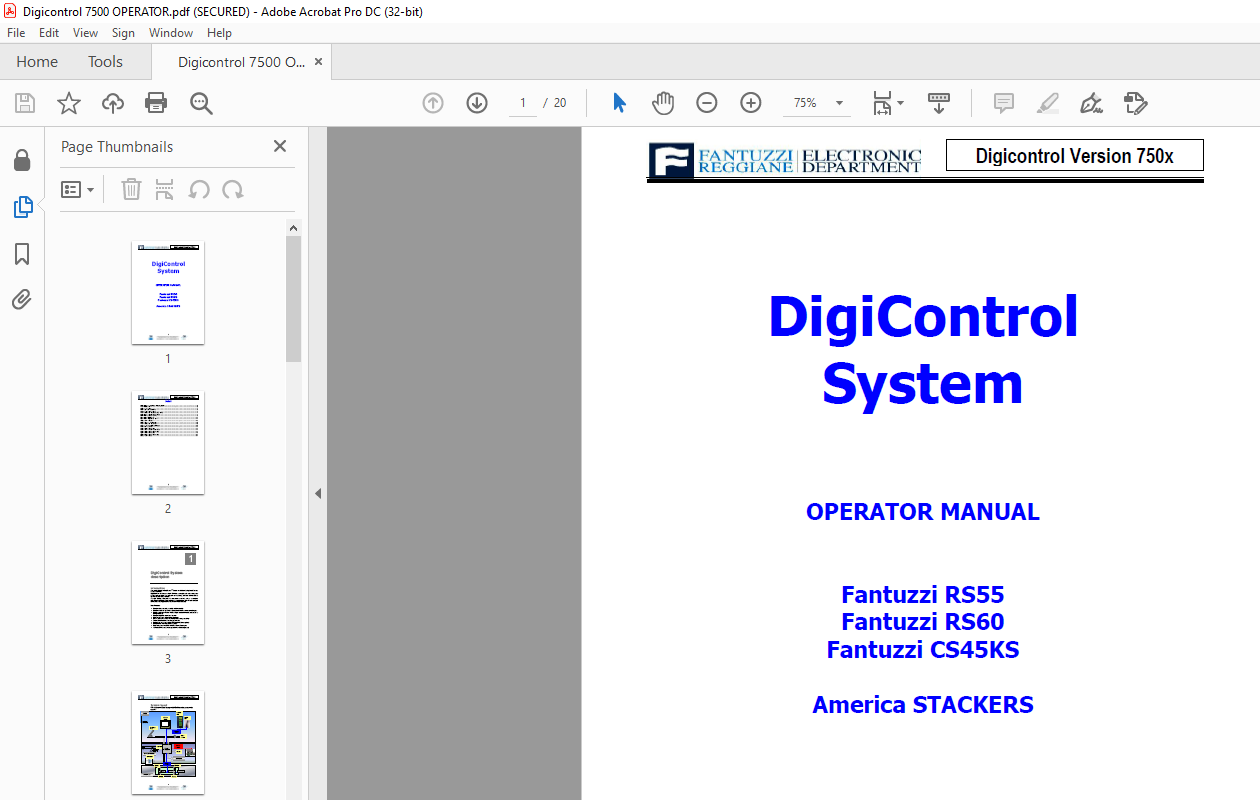Close the Page Thumbnails panel
Viewport: 1260px width, 800px height.
pos(280,146)
